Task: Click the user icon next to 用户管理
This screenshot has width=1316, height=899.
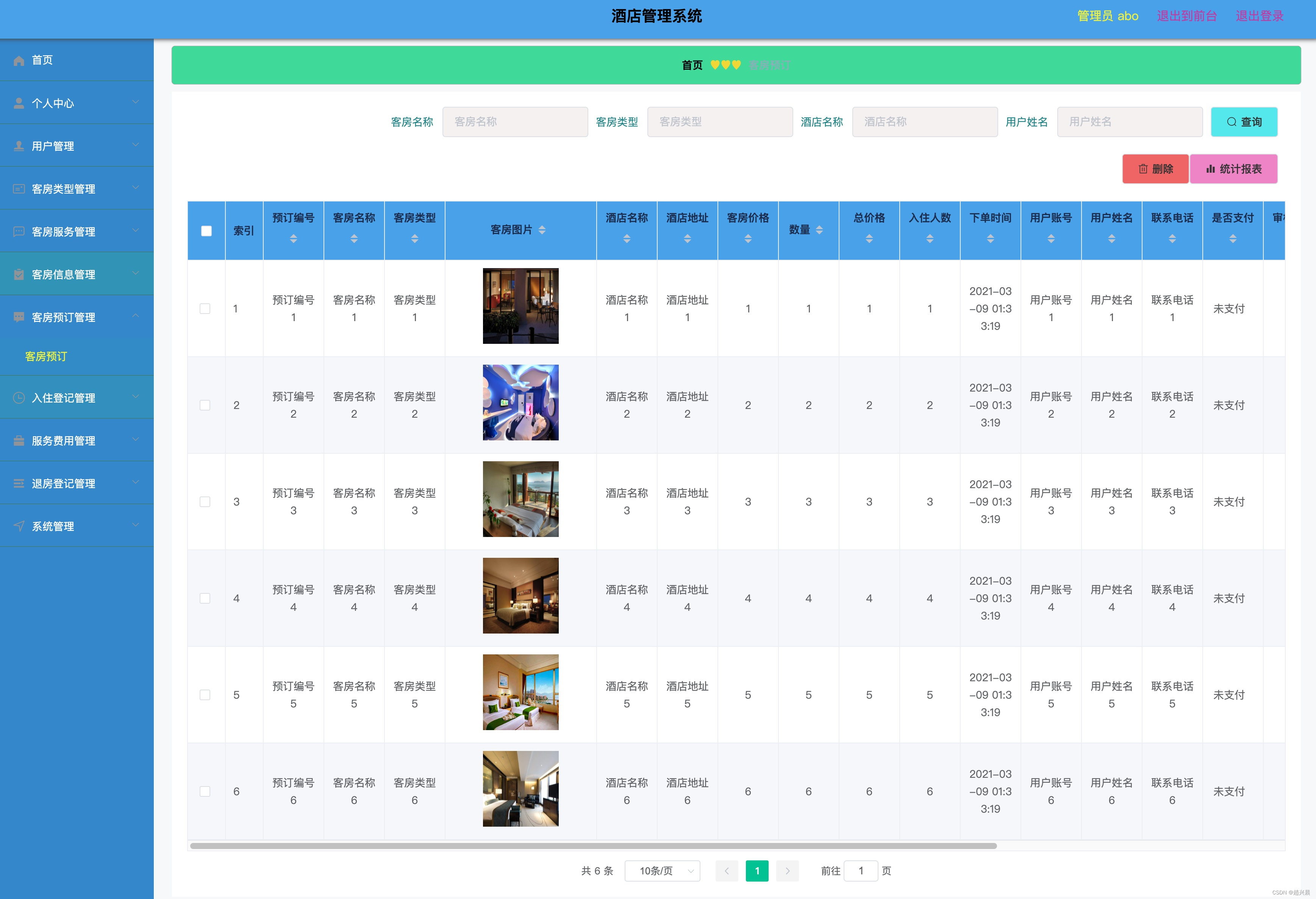Action: 19,146
